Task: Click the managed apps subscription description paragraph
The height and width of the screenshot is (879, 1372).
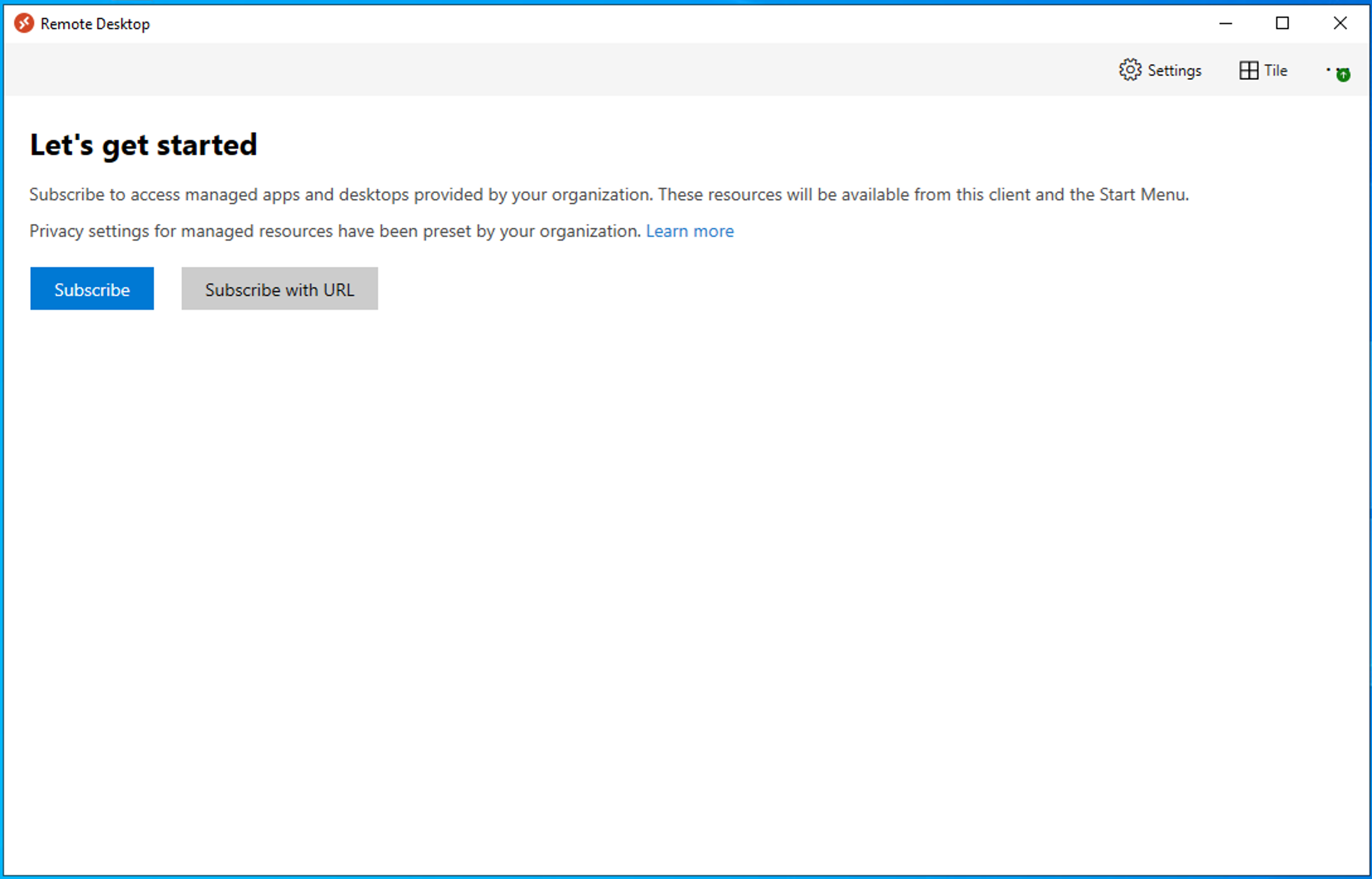Action: click(x=609, y=195)
